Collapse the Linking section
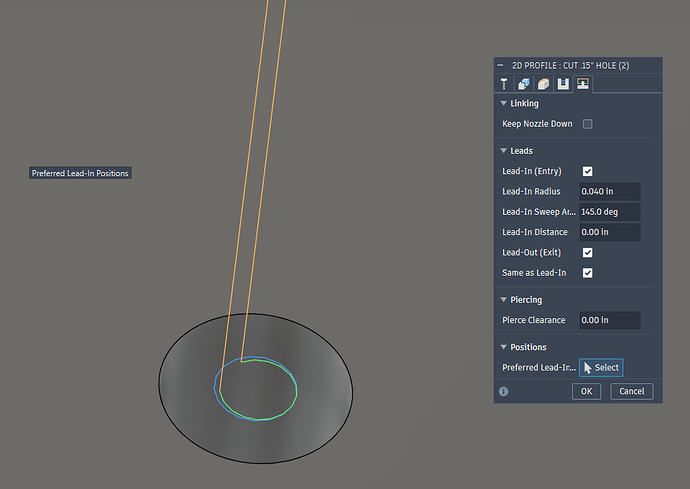The height and width of the screenshot is (489, 690). 504,103
